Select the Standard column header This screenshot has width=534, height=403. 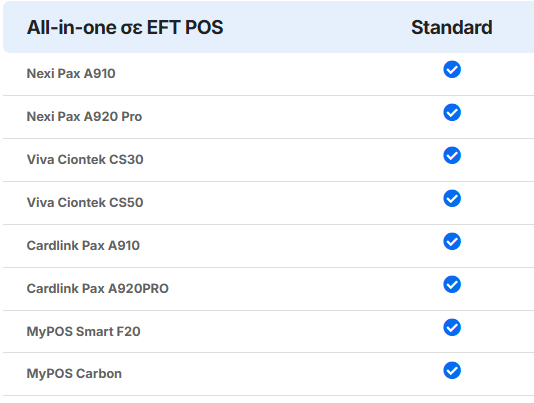tap(452, 27)
